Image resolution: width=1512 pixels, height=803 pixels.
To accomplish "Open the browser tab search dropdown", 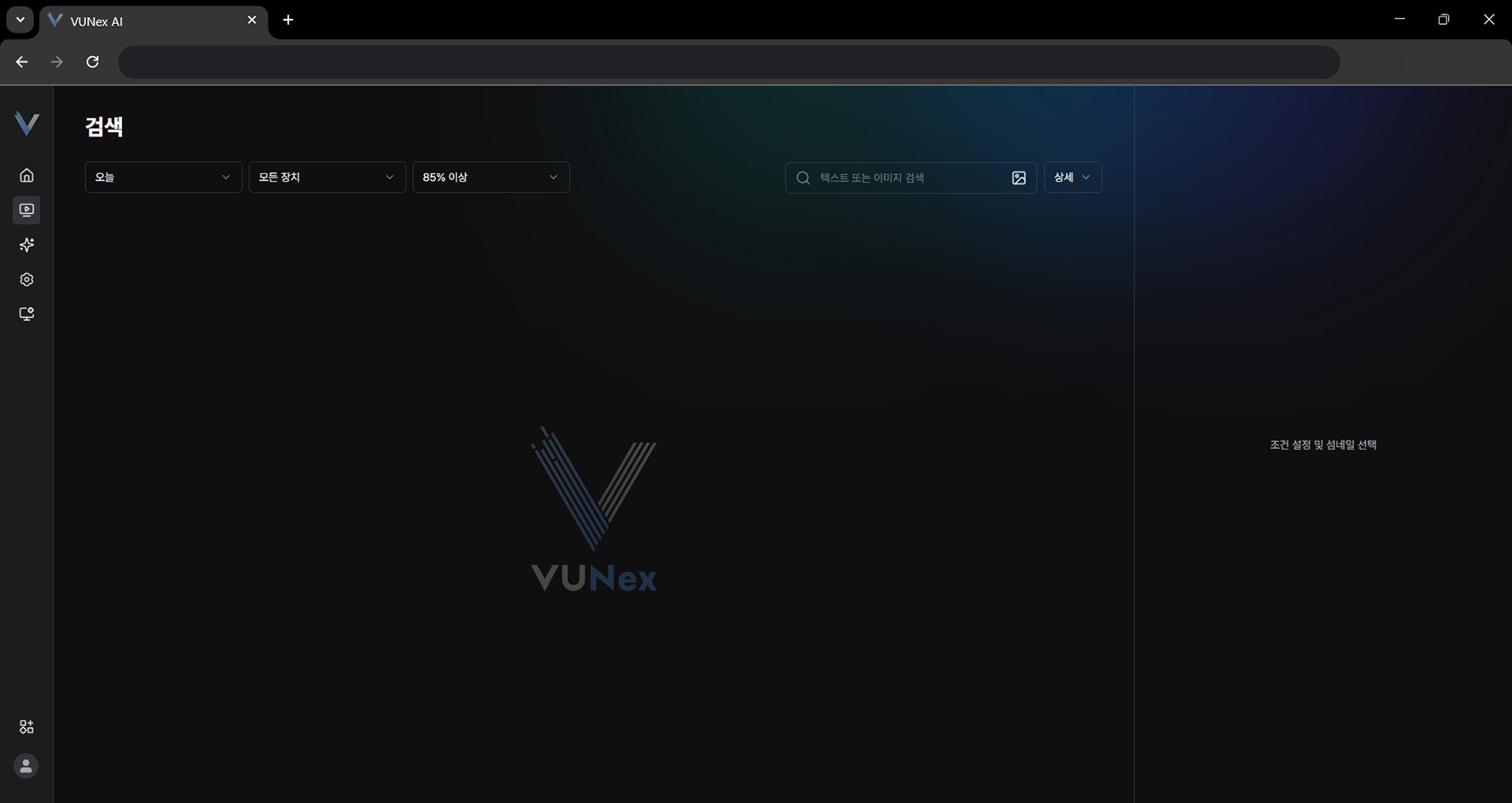I will [20, 20].
